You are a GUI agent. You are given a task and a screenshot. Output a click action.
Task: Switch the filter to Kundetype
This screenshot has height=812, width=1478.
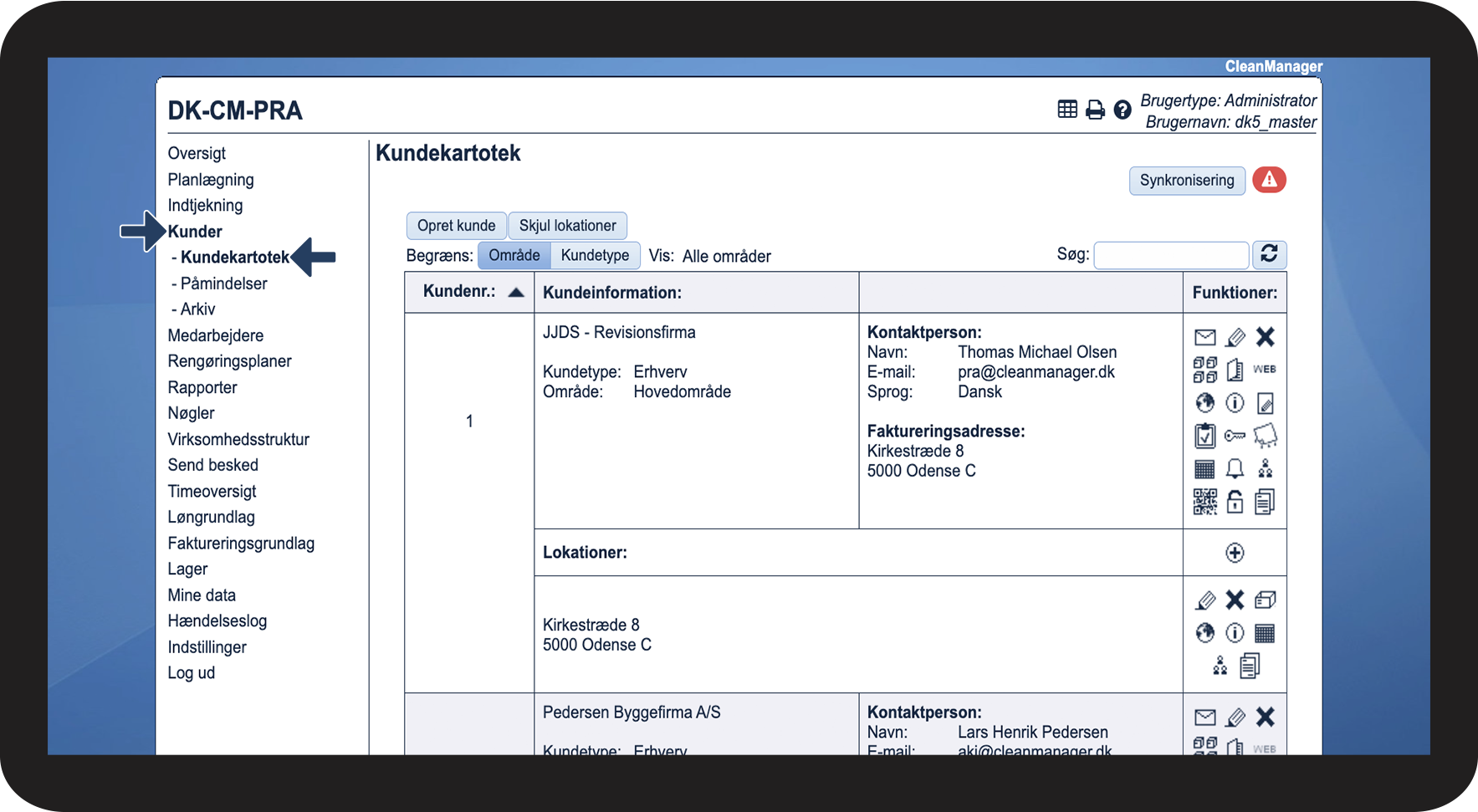pos(596,255)
